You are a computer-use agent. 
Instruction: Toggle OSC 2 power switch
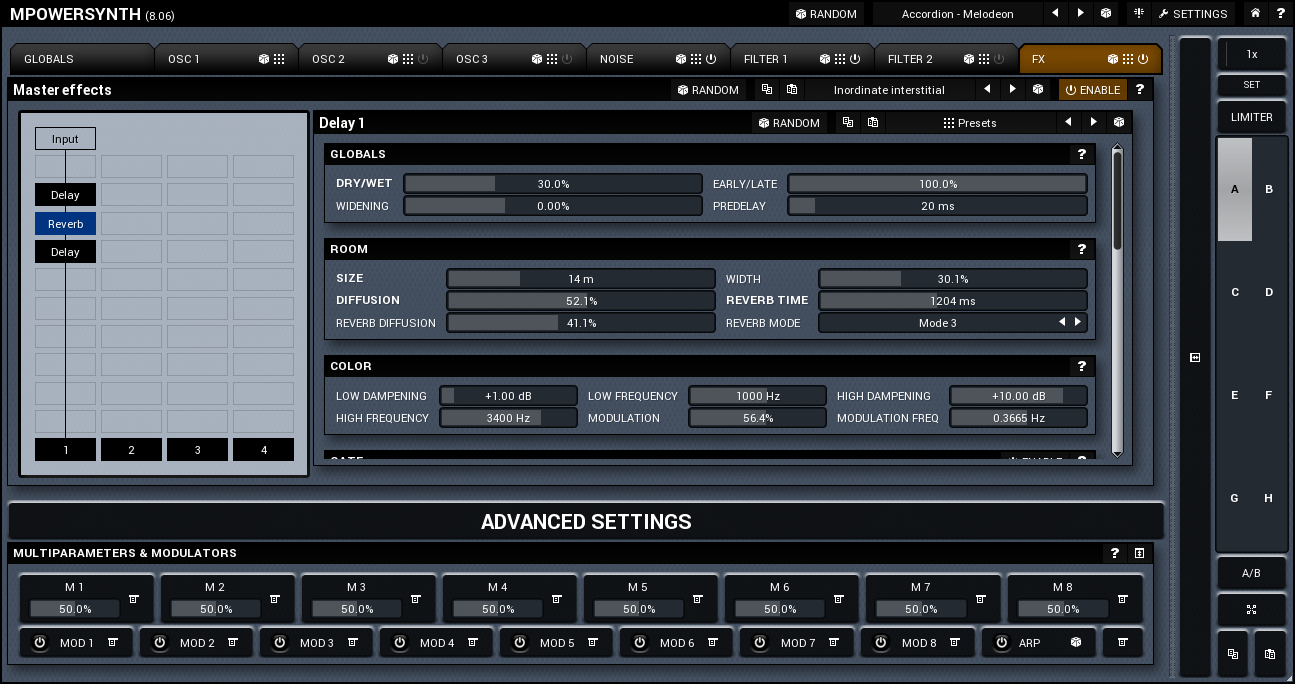click(x=423, y=59)
